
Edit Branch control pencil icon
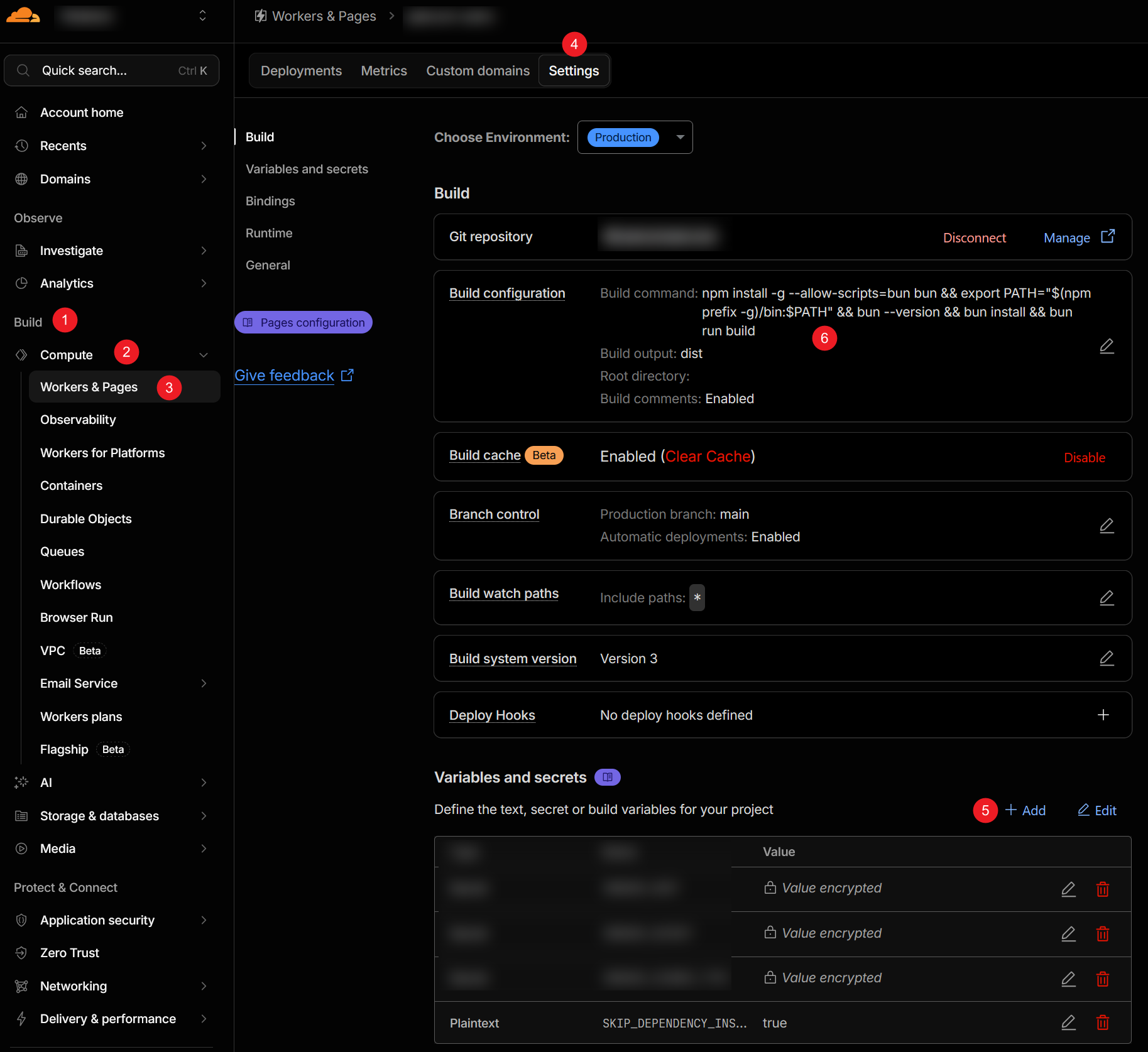(x=1107, y=526)
